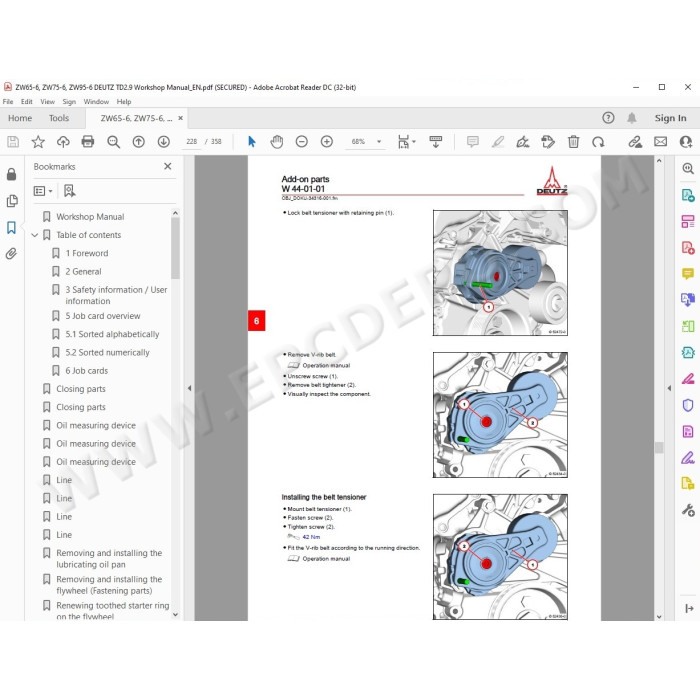Zoom in with plus button
Viewport: 700px width, 700px height.
[x=327, y=142]
